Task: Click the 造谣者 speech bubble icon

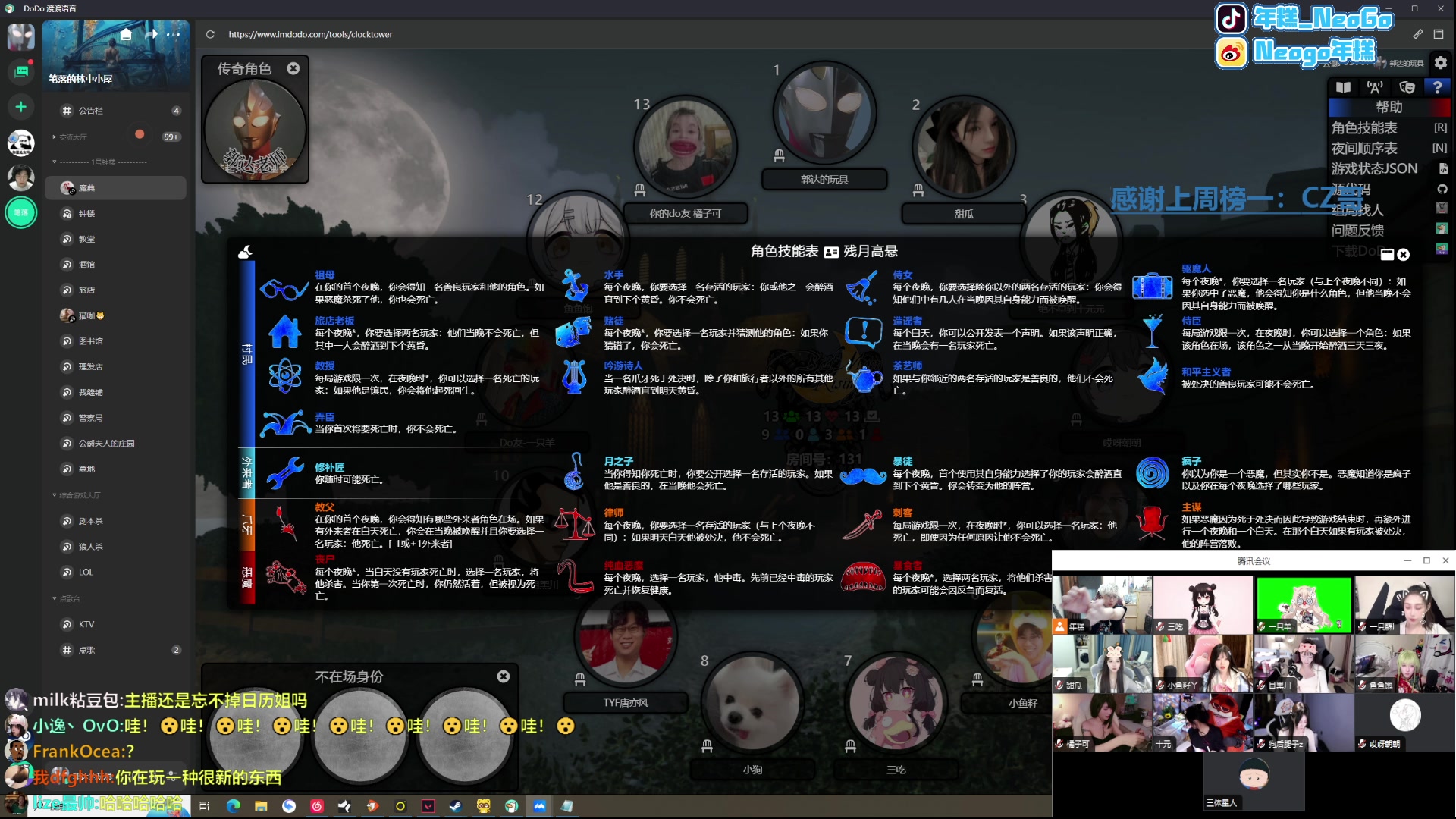Action: (864, 332)
